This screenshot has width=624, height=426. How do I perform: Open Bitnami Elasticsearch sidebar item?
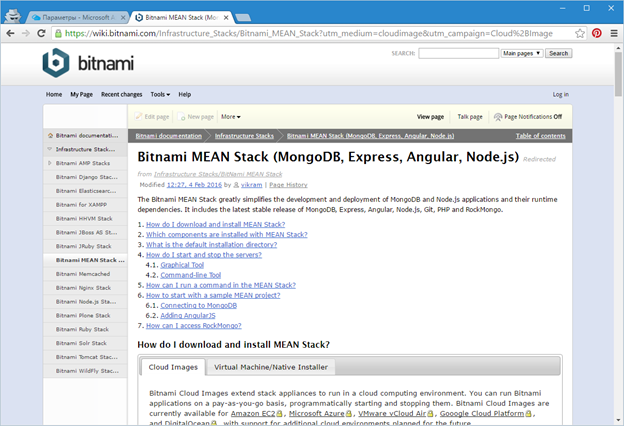pos(86,191)
